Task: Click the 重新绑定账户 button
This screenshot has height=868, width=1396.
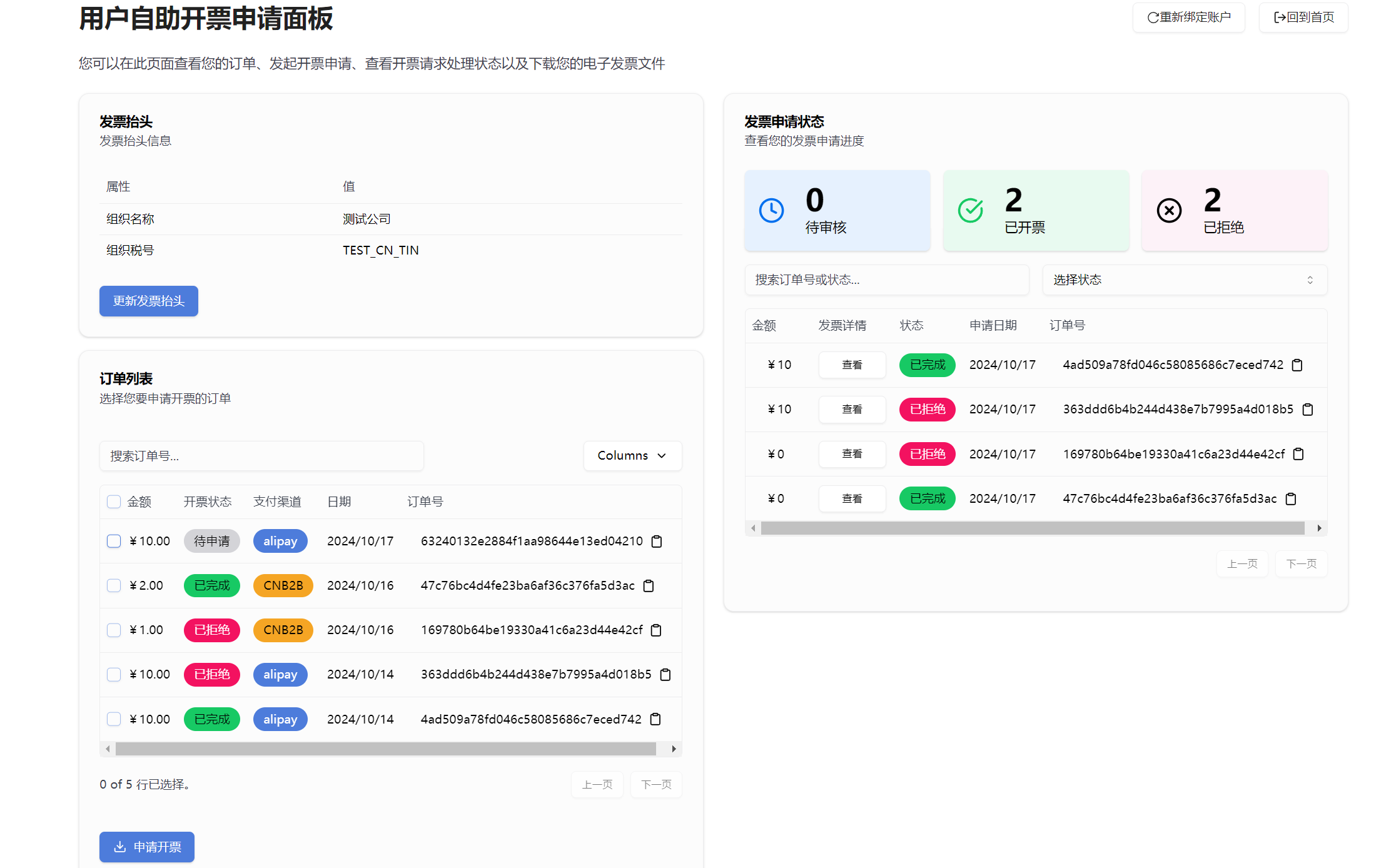Action: click(1188, 18)
